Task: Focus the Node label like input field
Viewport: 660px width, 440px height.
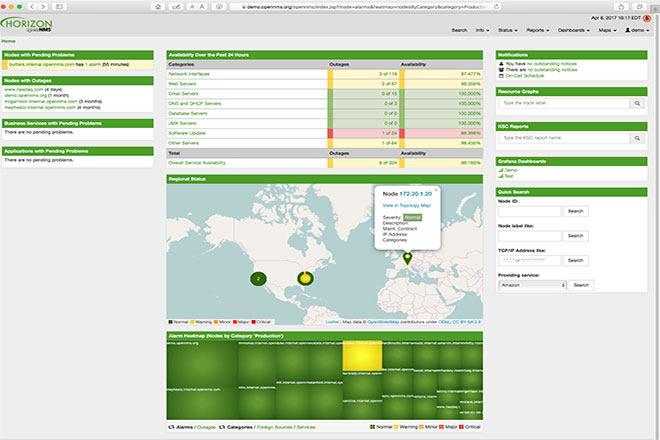Action: pyautogui.click(x=530, y=236)
